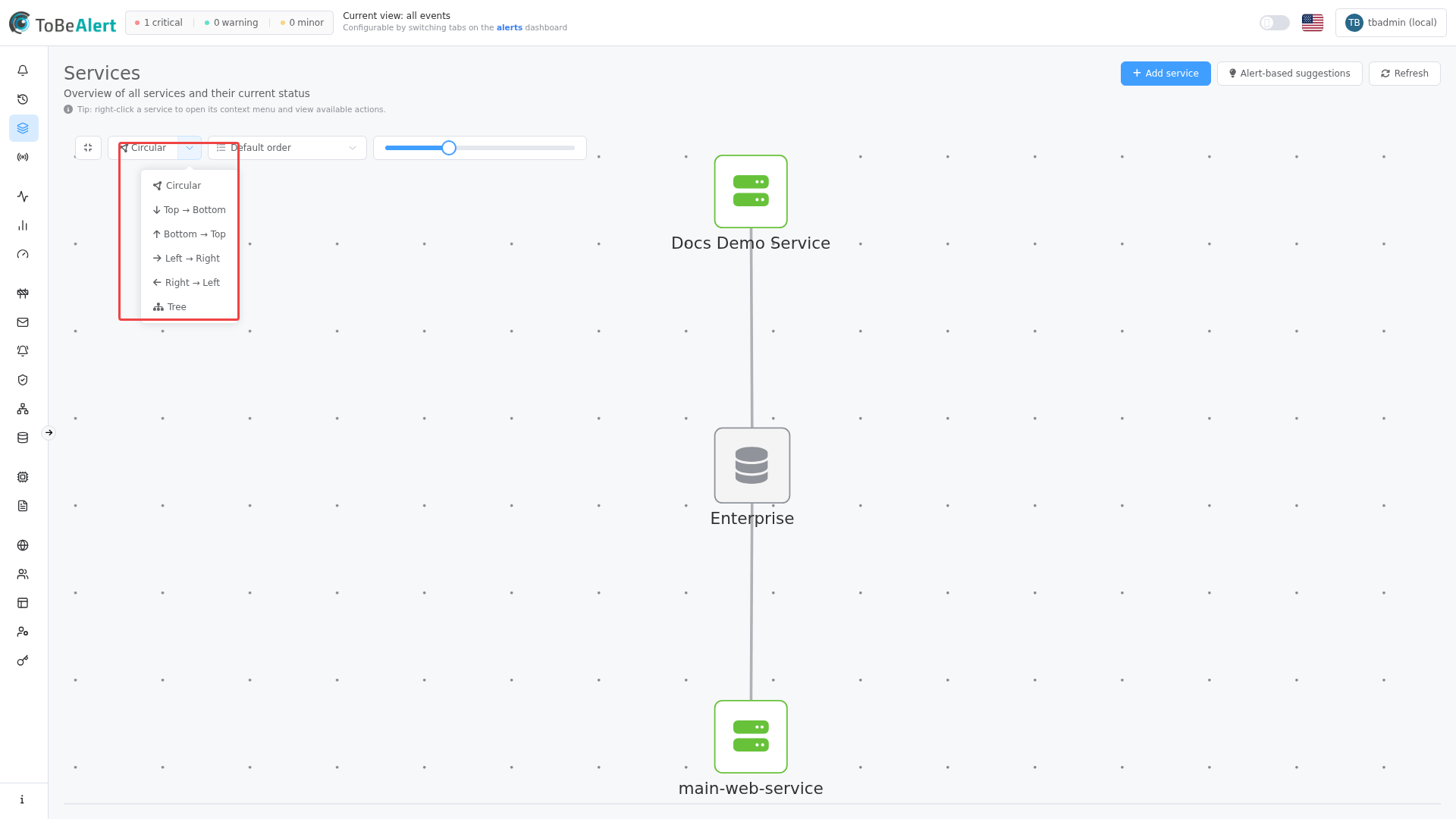
Task: Select Top → Bottom layout option
Action: [189, 210]
